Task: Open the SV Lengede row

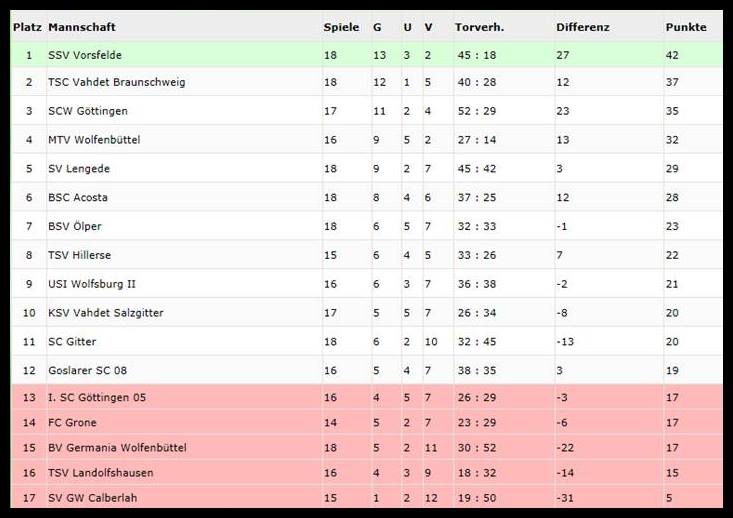Action: tap(79, 169)
